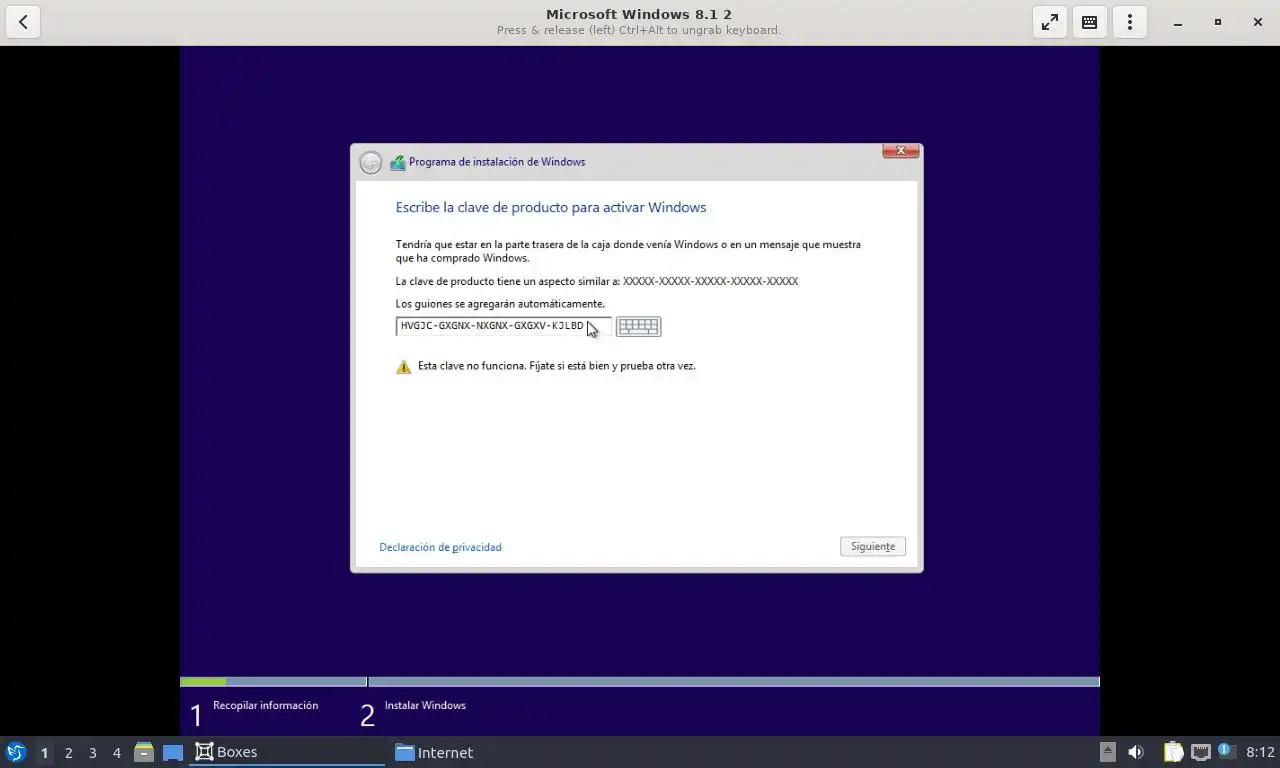
Task: Toggle fullscreen mode in Boxes
Action: tap(1050, 22)
